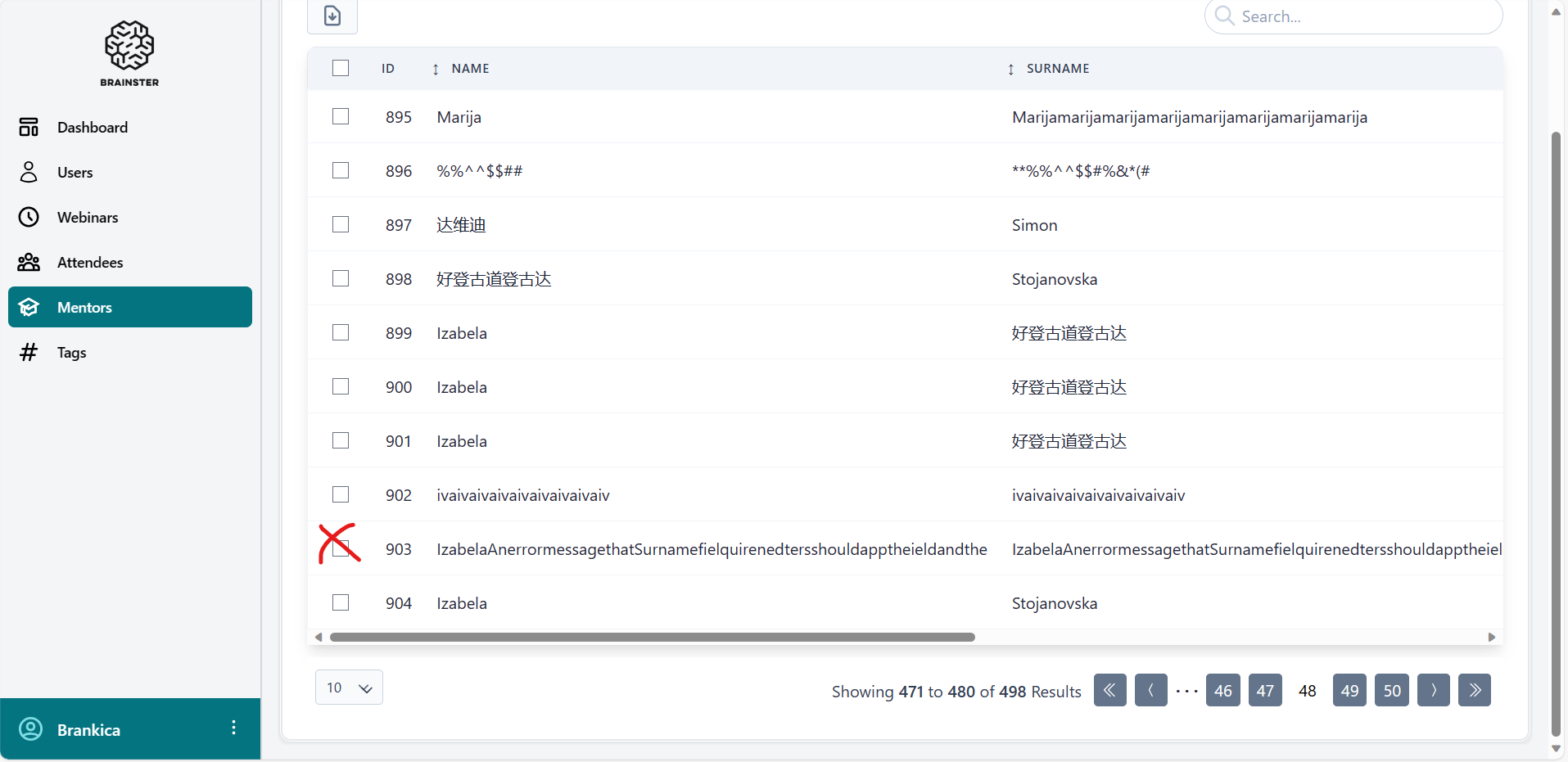The image size is (1568, 762).
Task: Sort table by Name column arrow
Action: [436, 70]
